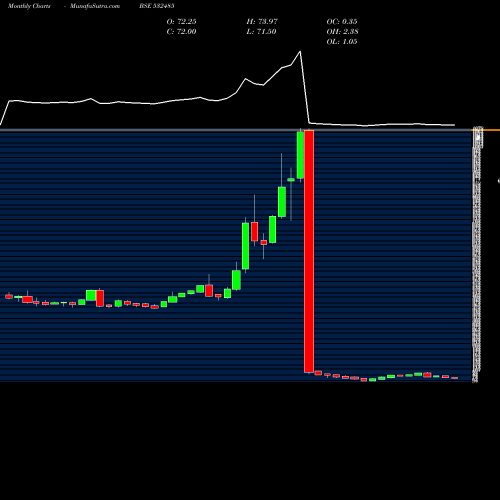The image size is (500, 500).
Task: Click the 'Monthly Charts' title text
Action: point(29,6)
